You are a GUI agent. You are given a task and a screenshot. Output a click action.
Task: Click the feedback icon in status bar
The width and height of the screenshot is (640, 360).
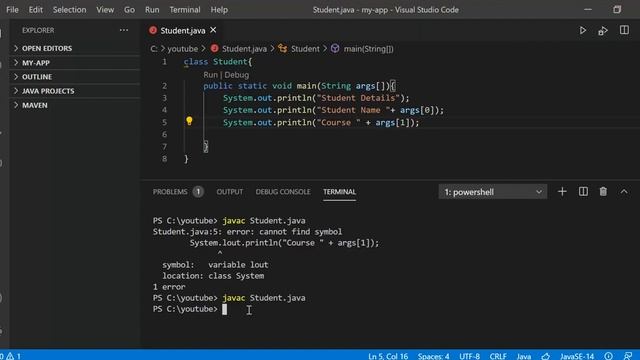click(x=628, y=356)
